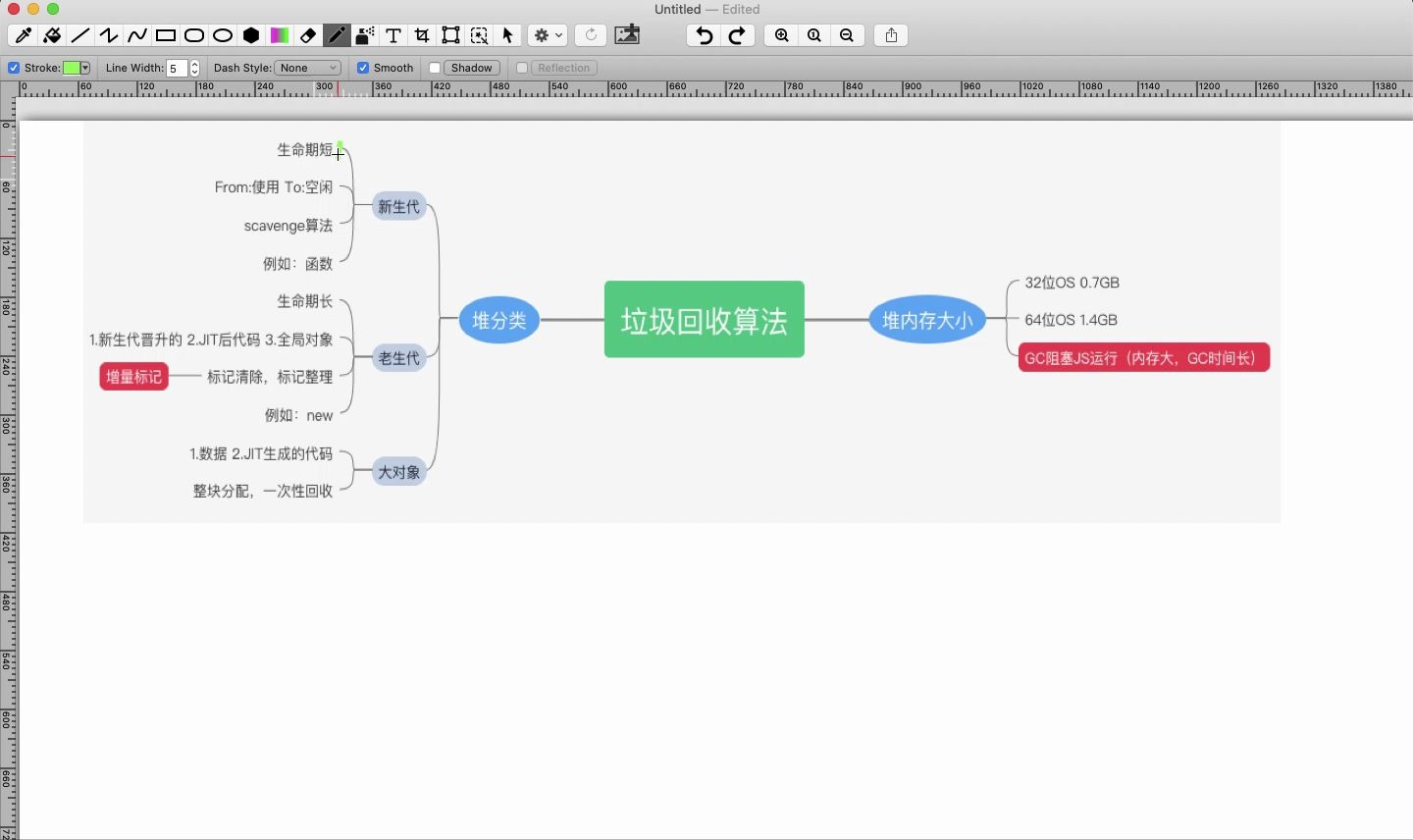Select the arrow pointer tool
1413x840 pixels.
508,35
